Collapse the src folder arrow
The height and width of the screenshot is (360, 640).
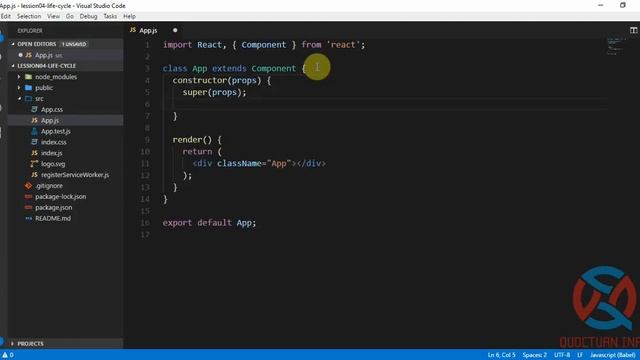pyautogui.click(x=19, y=99)
